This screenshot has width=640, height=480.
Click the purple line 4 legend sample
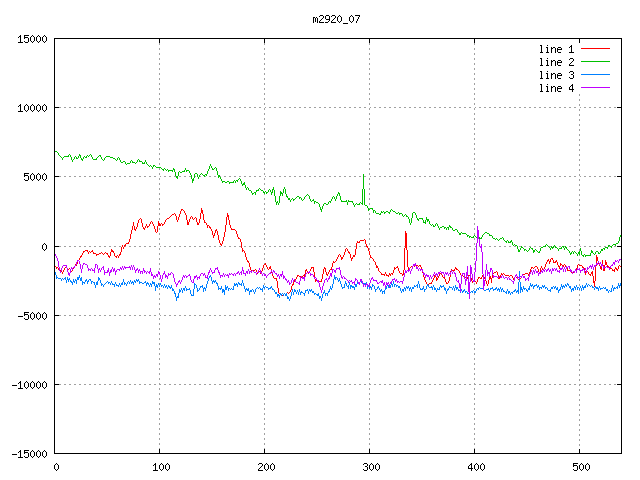coord(595,88)
